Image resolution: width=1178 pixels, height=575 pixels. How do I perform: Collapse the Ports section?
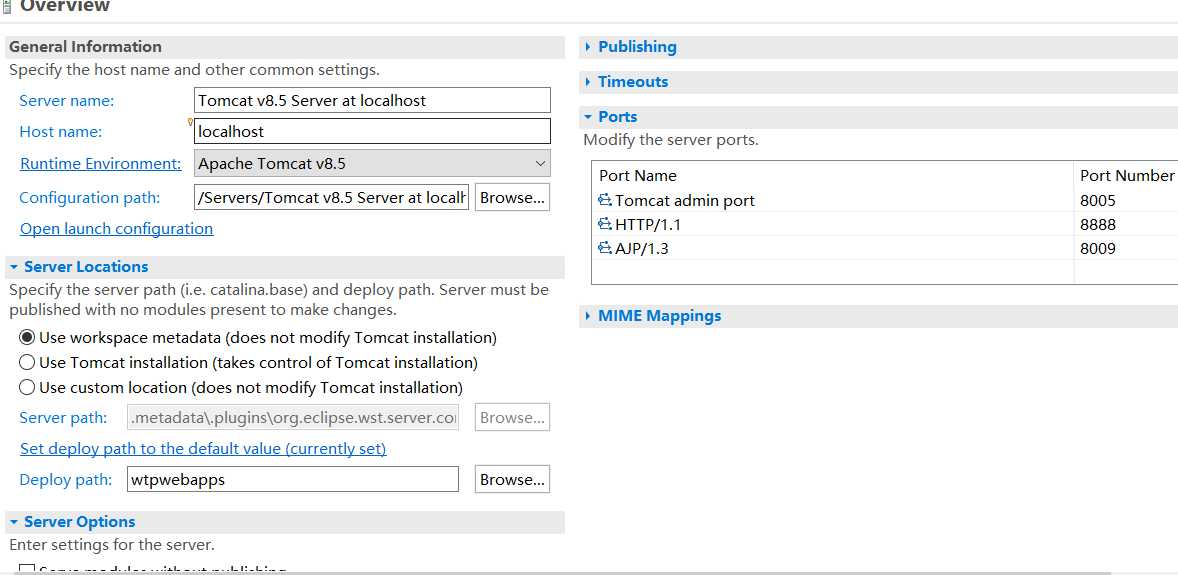(587, 117)
